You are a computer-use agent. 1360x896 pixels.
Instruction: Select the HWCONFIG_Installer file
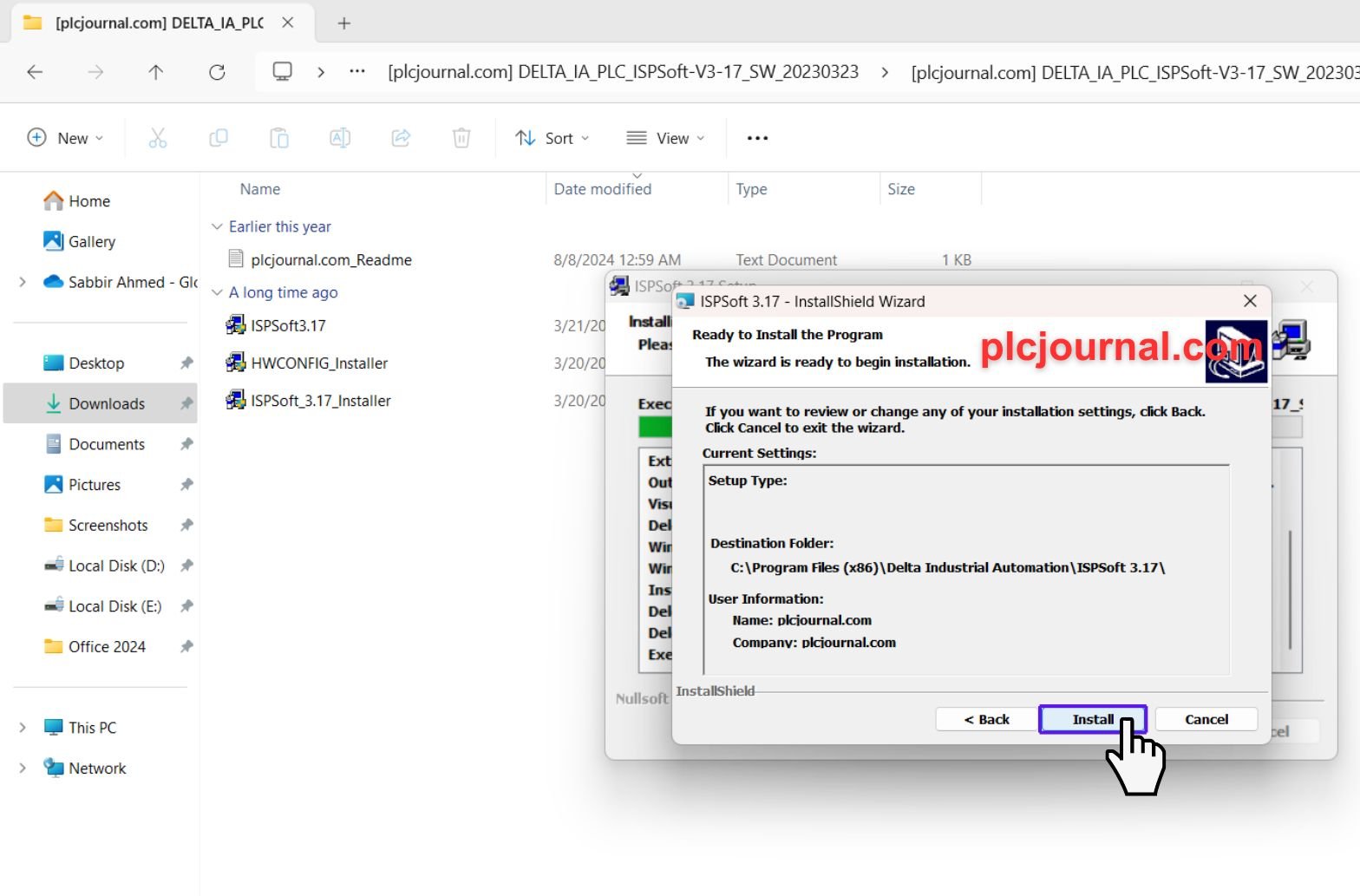click(x=319, y=363)
